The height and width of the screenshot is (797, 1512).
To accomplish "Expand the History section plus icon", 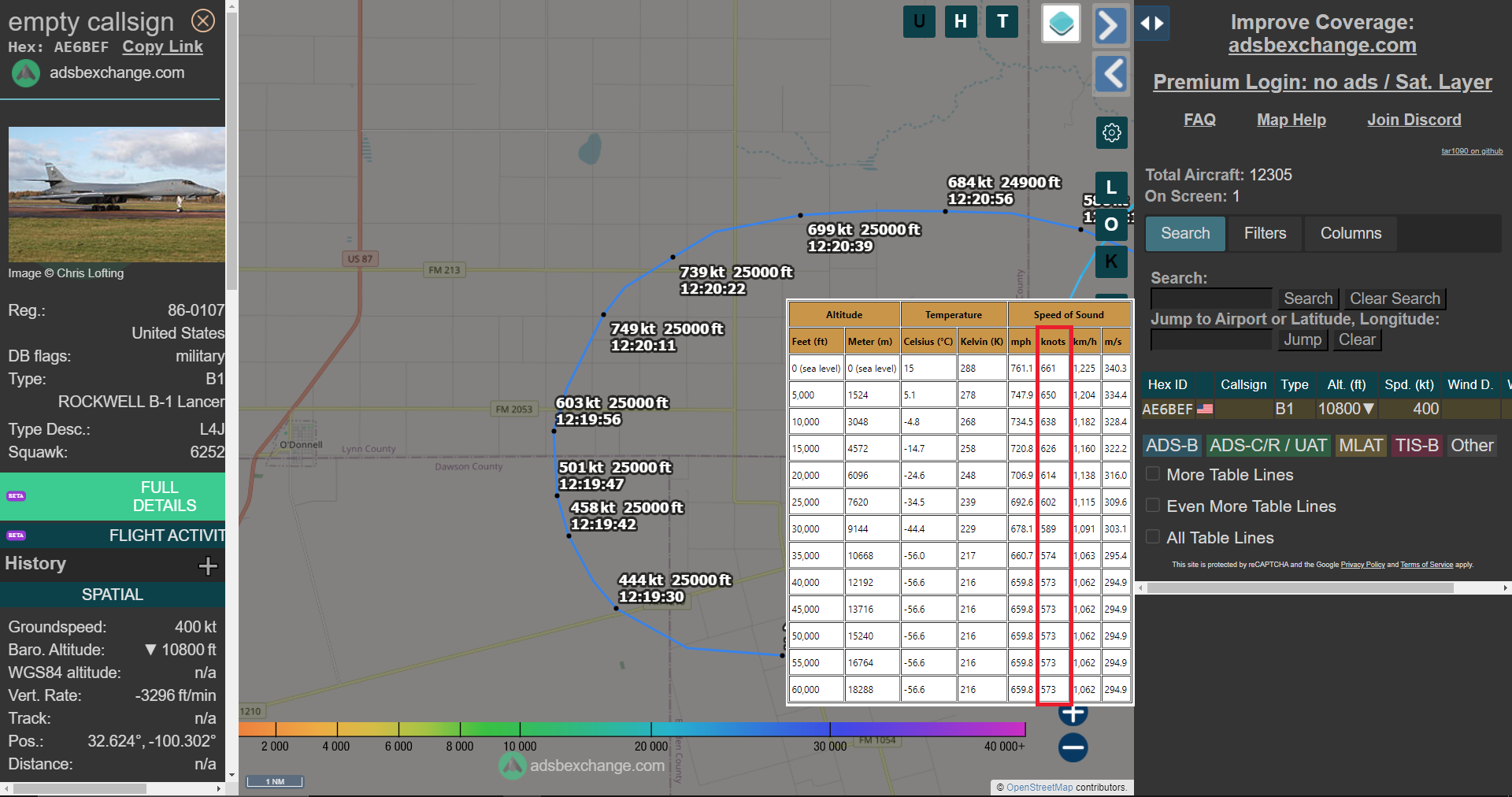I will (208, 565).
